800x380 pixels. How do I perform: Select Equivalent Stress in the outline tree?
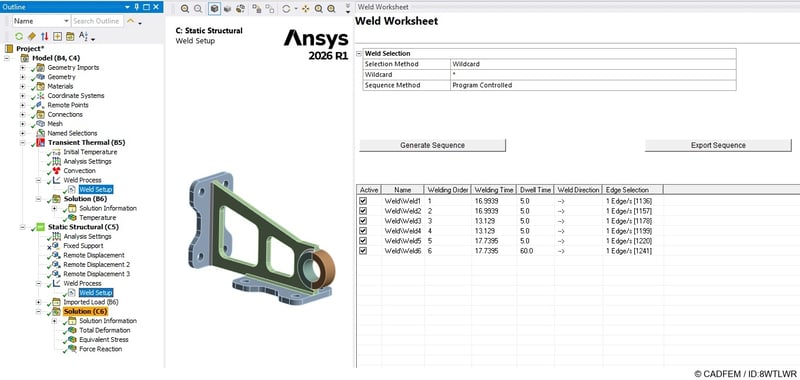click(x=104, y=339)
